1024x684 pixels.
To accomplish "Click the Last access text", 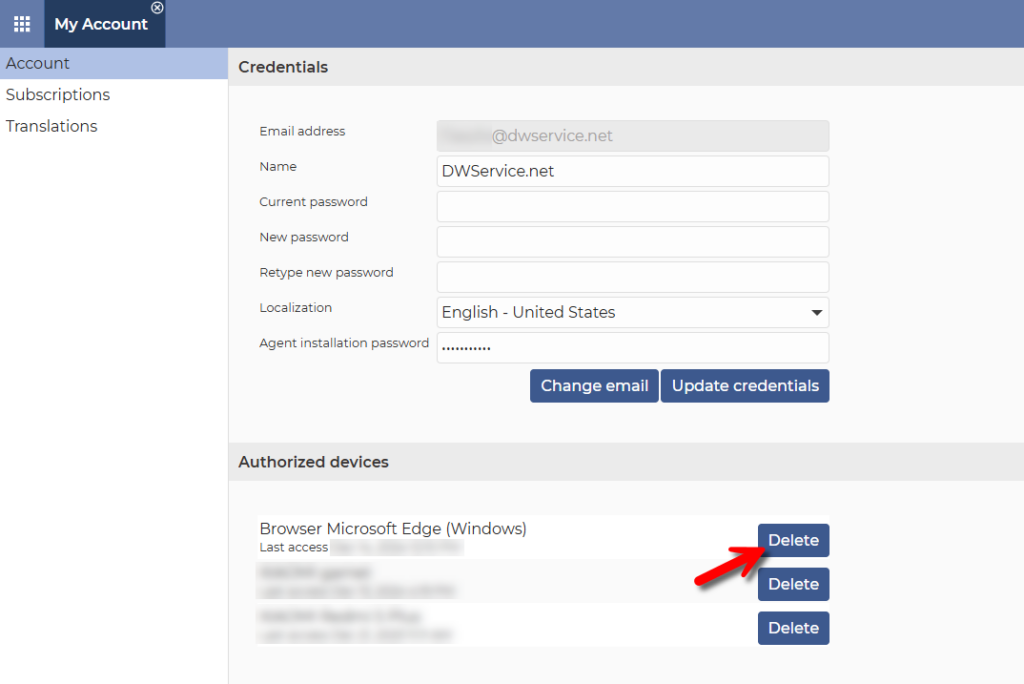I will [x=294, y=547].
